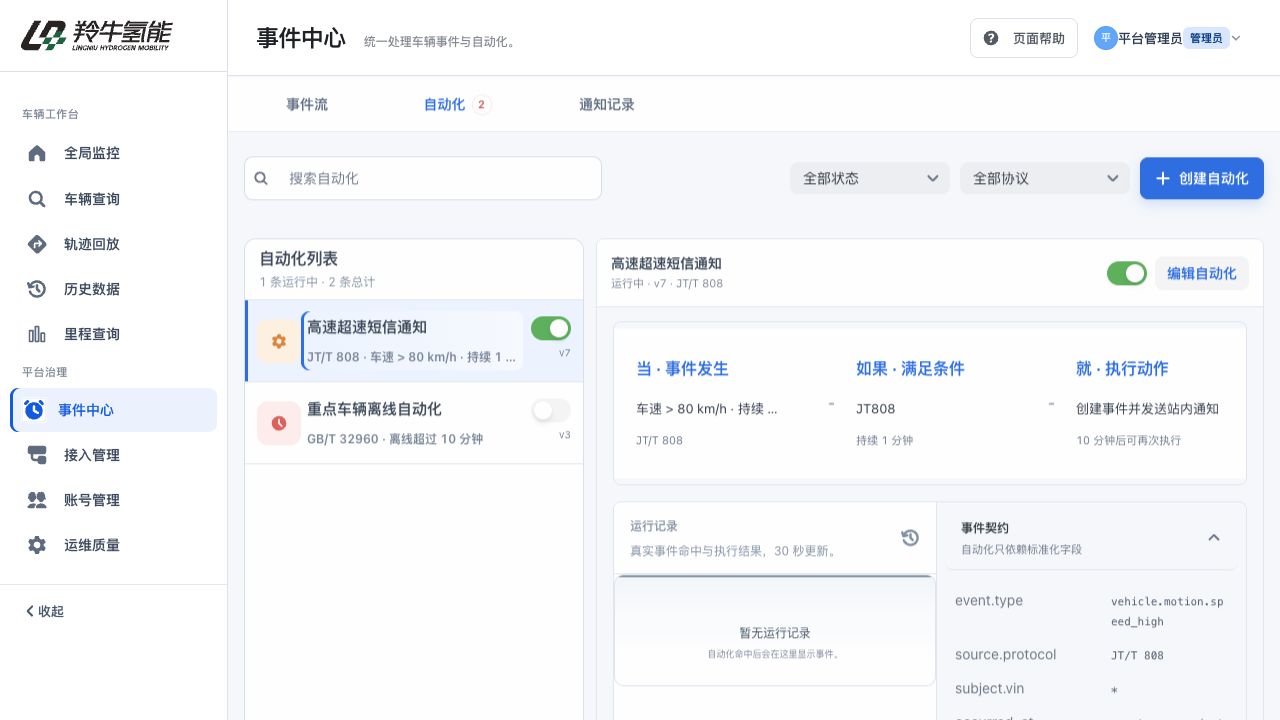This screenshot has height=720, width=1280.
Task: Go to 轨迹回放 menu item
Action: click(113, 244)
